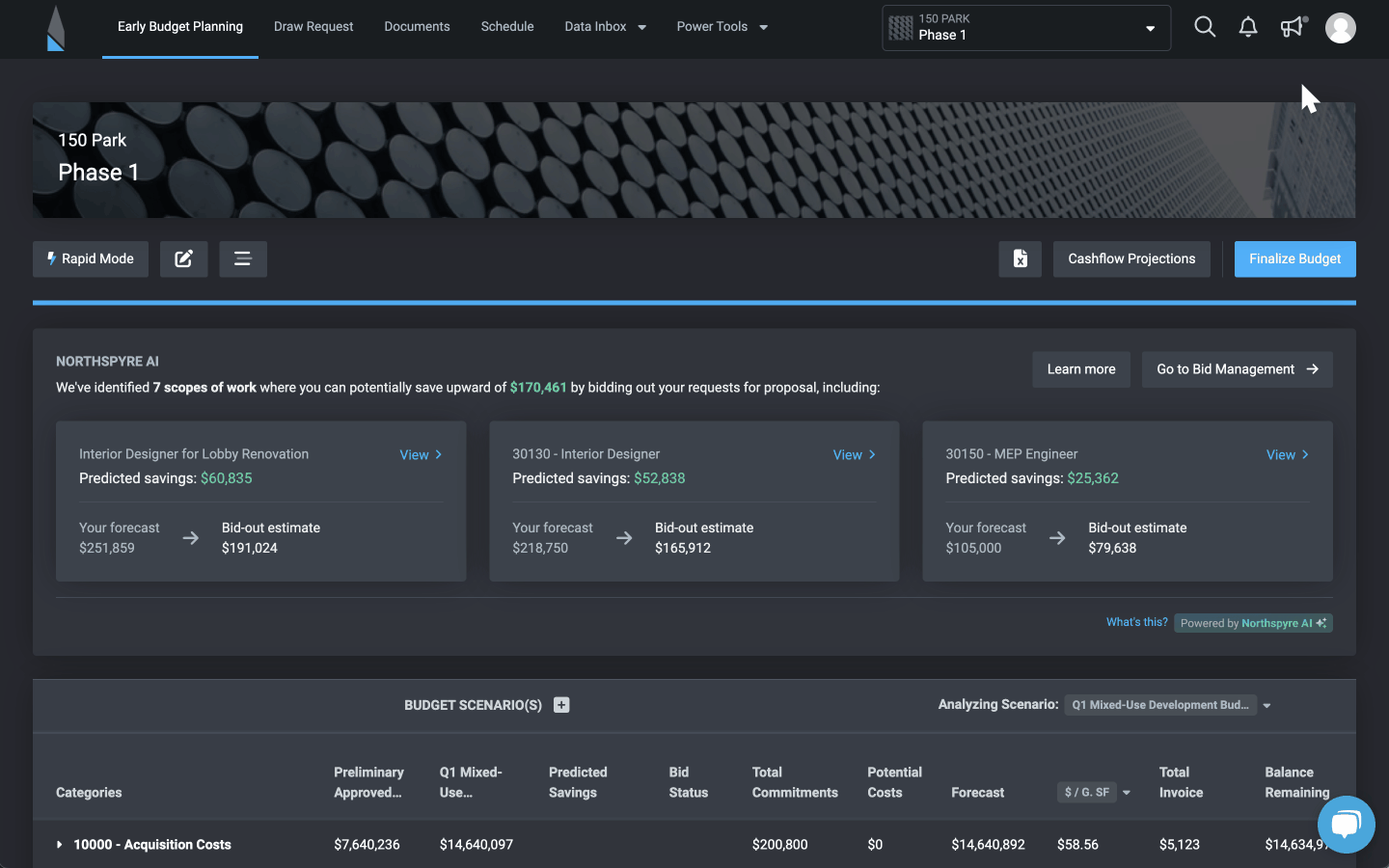The image size is (1389, 868).
Task: Export budget via Excel file icon
Action: pyautogui.click(x=1021, y=258)
